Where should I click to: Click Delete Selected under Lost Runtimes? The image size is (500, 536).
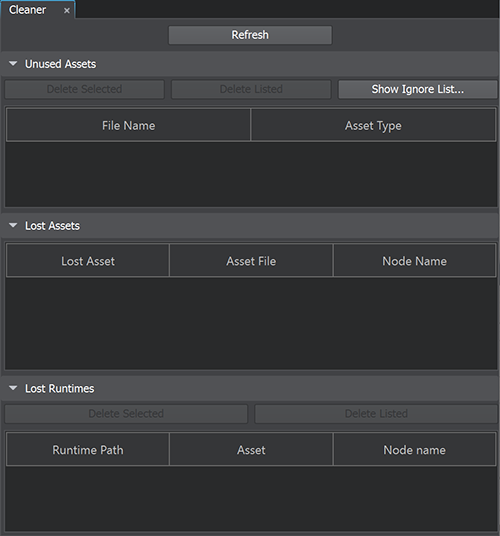click(126, 414)
